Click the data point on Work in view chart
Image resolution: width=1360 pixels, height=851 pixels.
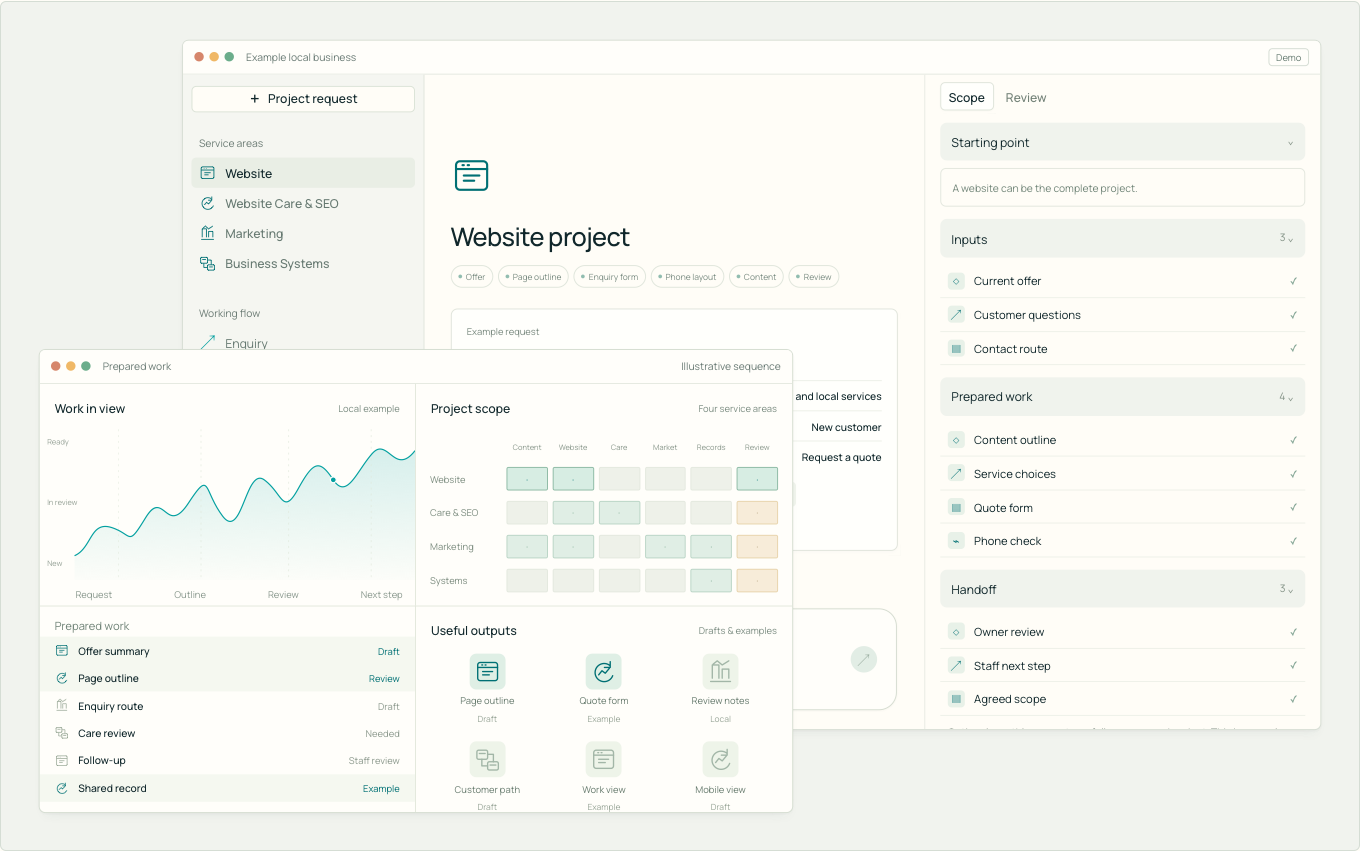(x=333, y=480)
